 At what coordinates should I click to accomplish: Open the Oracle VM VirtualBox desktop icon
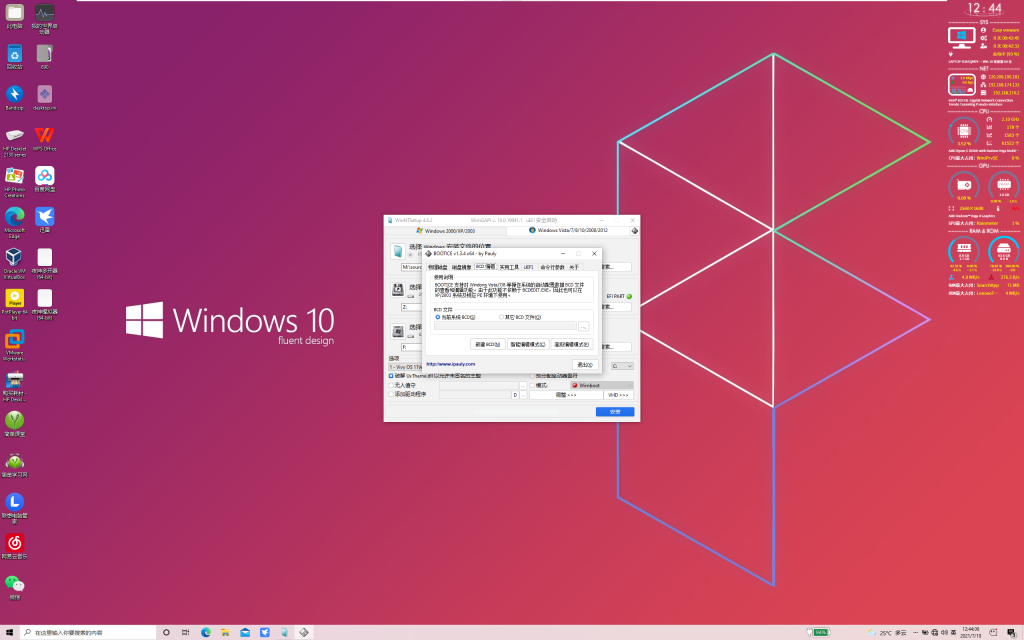point(14,263)
